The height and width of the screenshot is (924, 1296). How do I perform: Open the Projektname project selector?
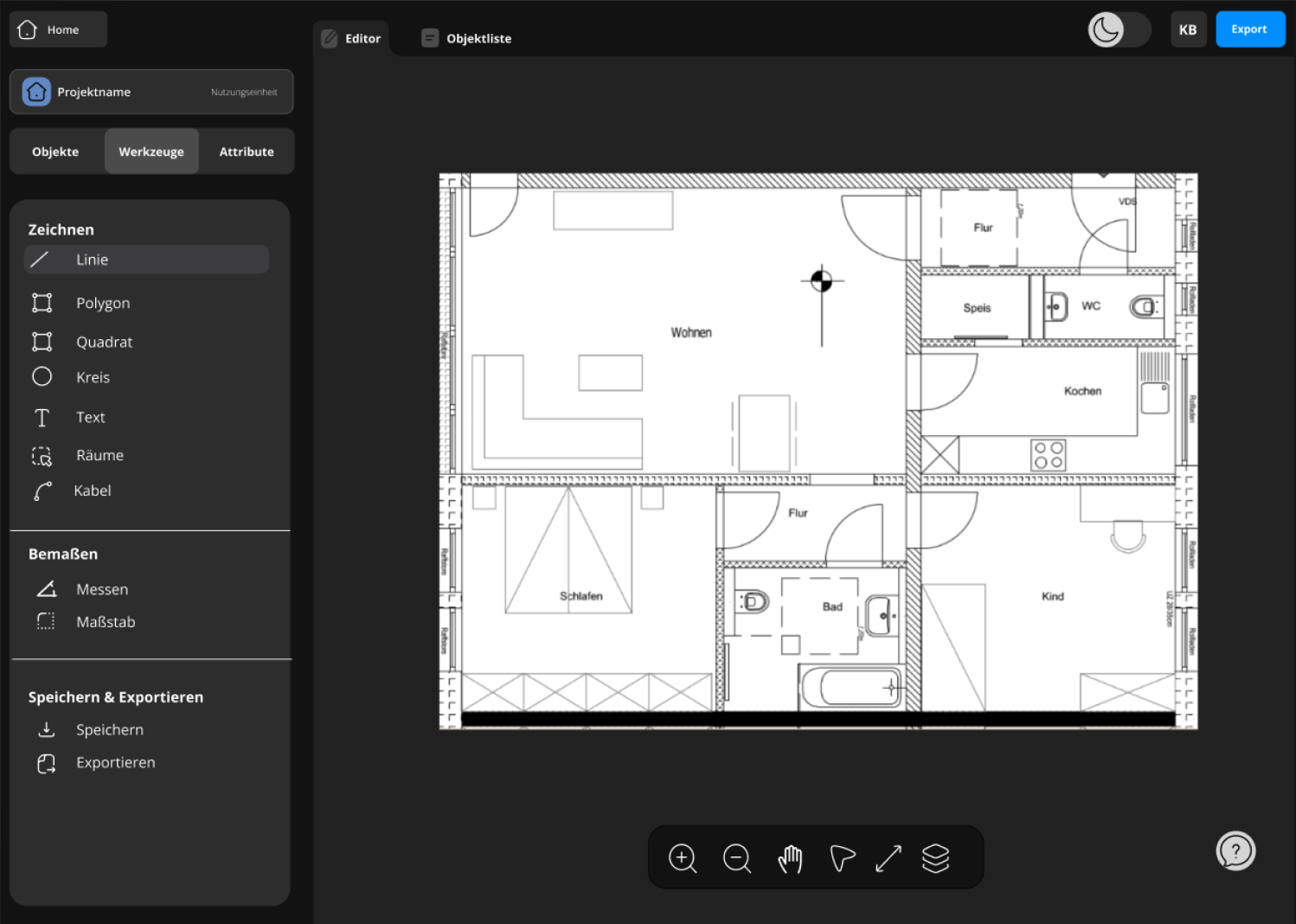coord(151,92)
